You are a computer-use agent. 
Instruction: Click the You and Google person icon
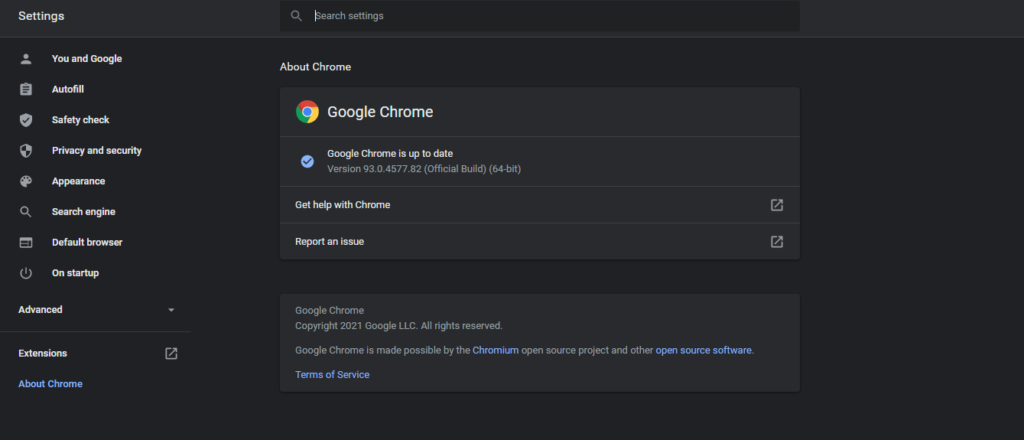tap(26, 59)
